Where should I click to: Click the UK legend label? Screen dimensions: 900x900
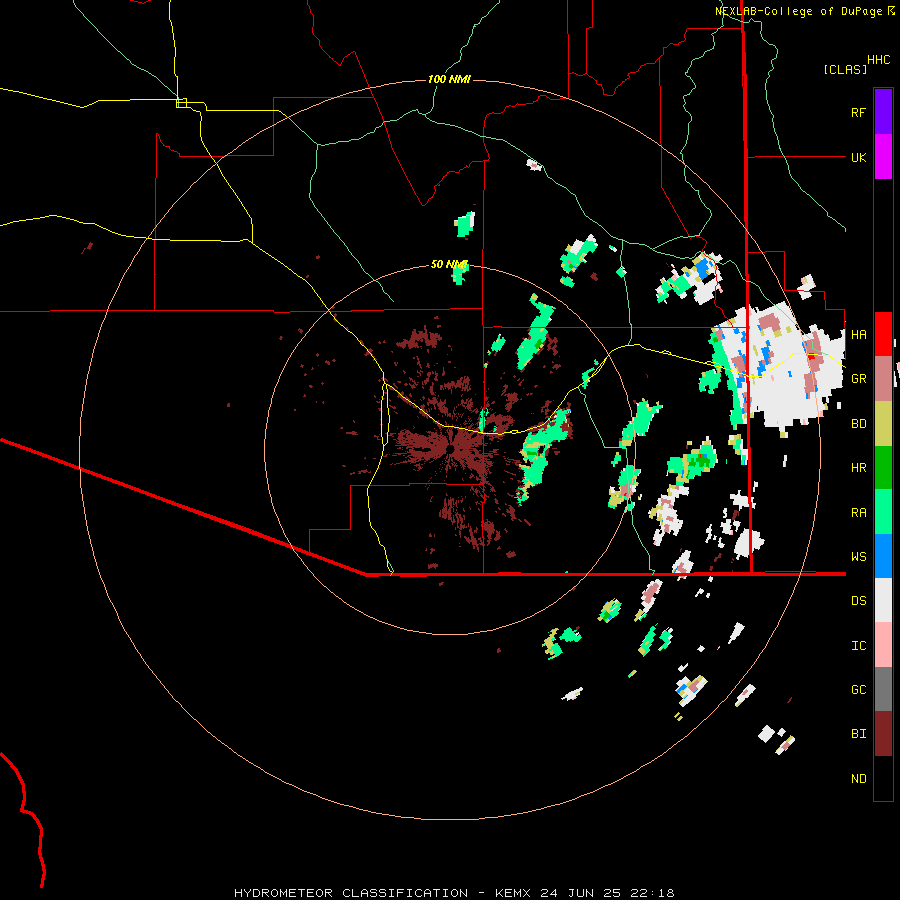[858, 157]
